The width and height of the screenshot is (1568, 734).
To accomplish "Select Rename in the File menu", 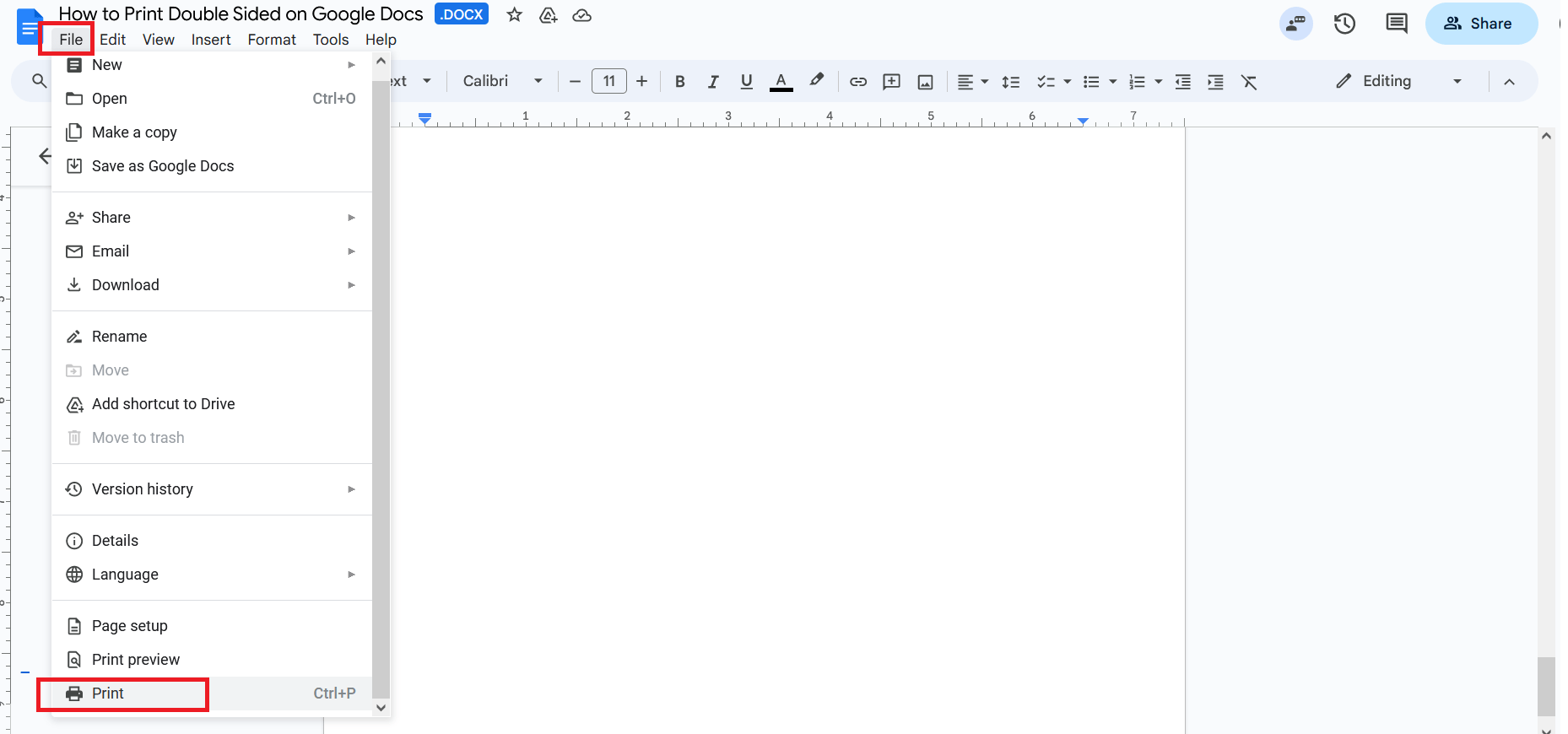I will click(212, 337).
